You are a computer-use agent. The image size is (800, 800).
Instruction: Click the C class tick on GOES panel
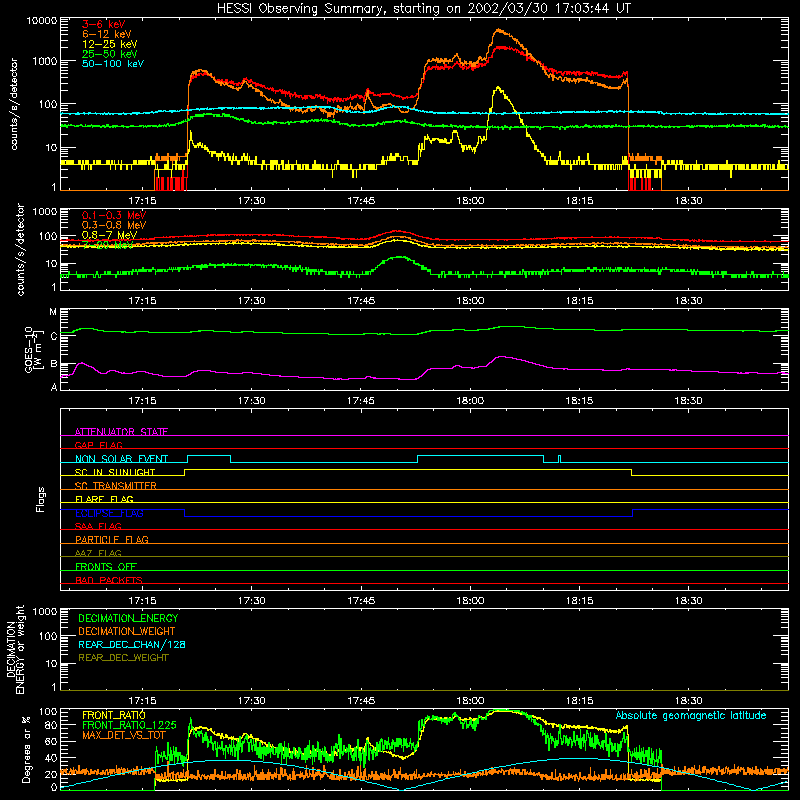click(x=54, y=336)
